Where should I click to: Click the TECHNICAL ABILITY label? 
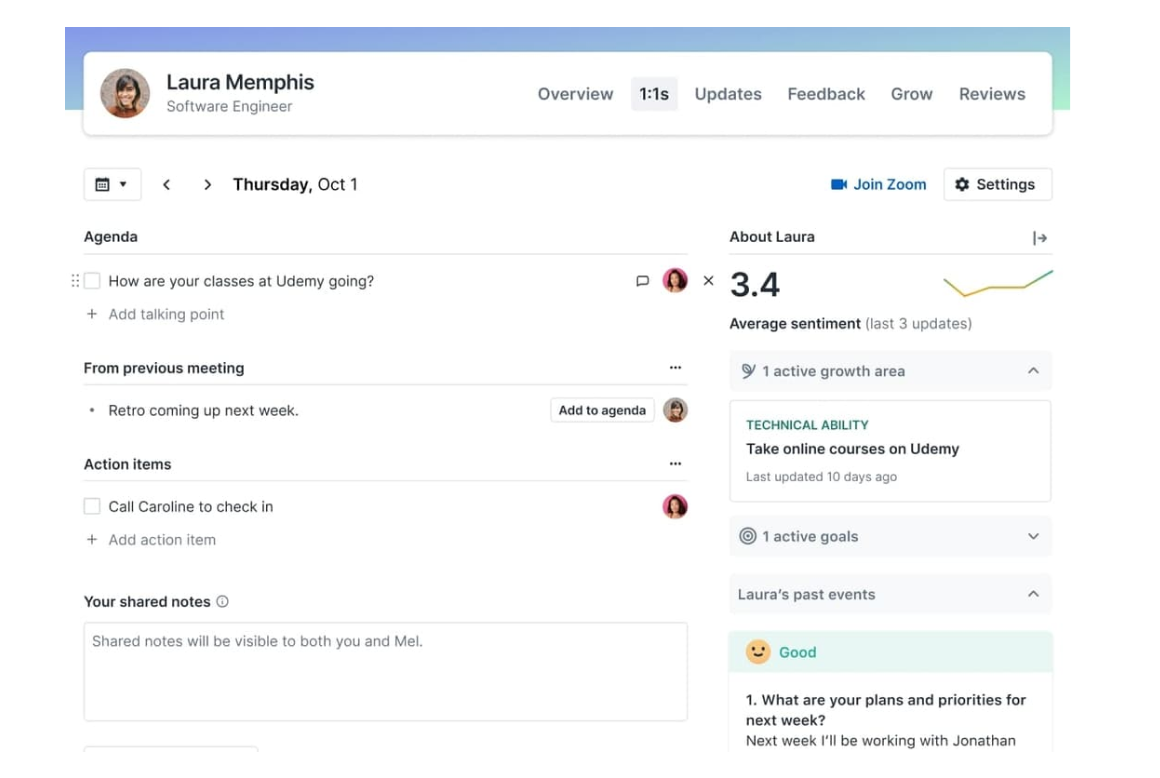click(807, 425)
